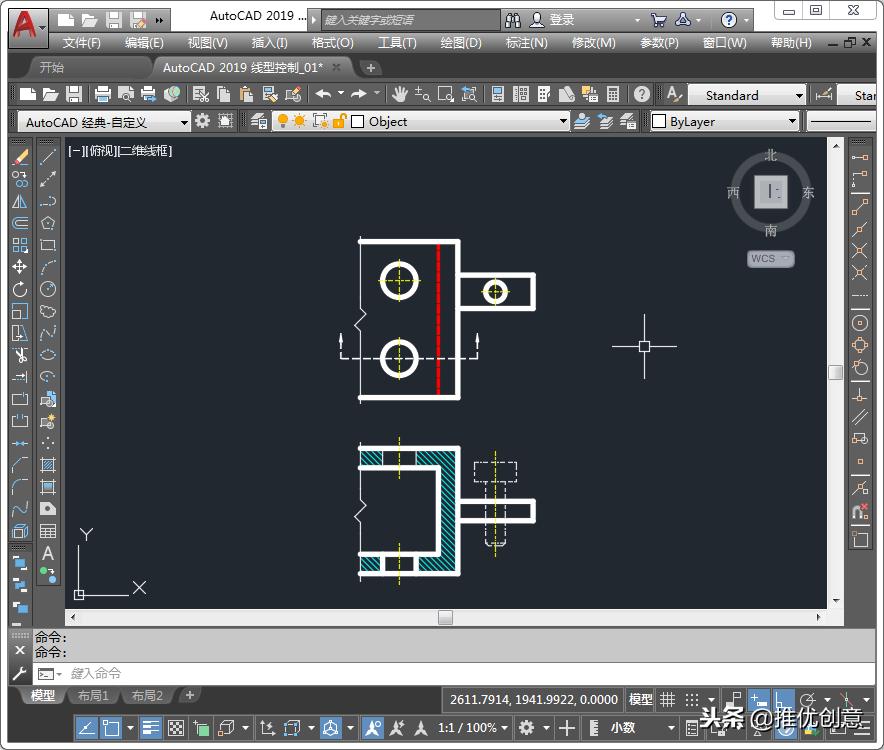Switch to the 布局1 tab

[93, 695]
